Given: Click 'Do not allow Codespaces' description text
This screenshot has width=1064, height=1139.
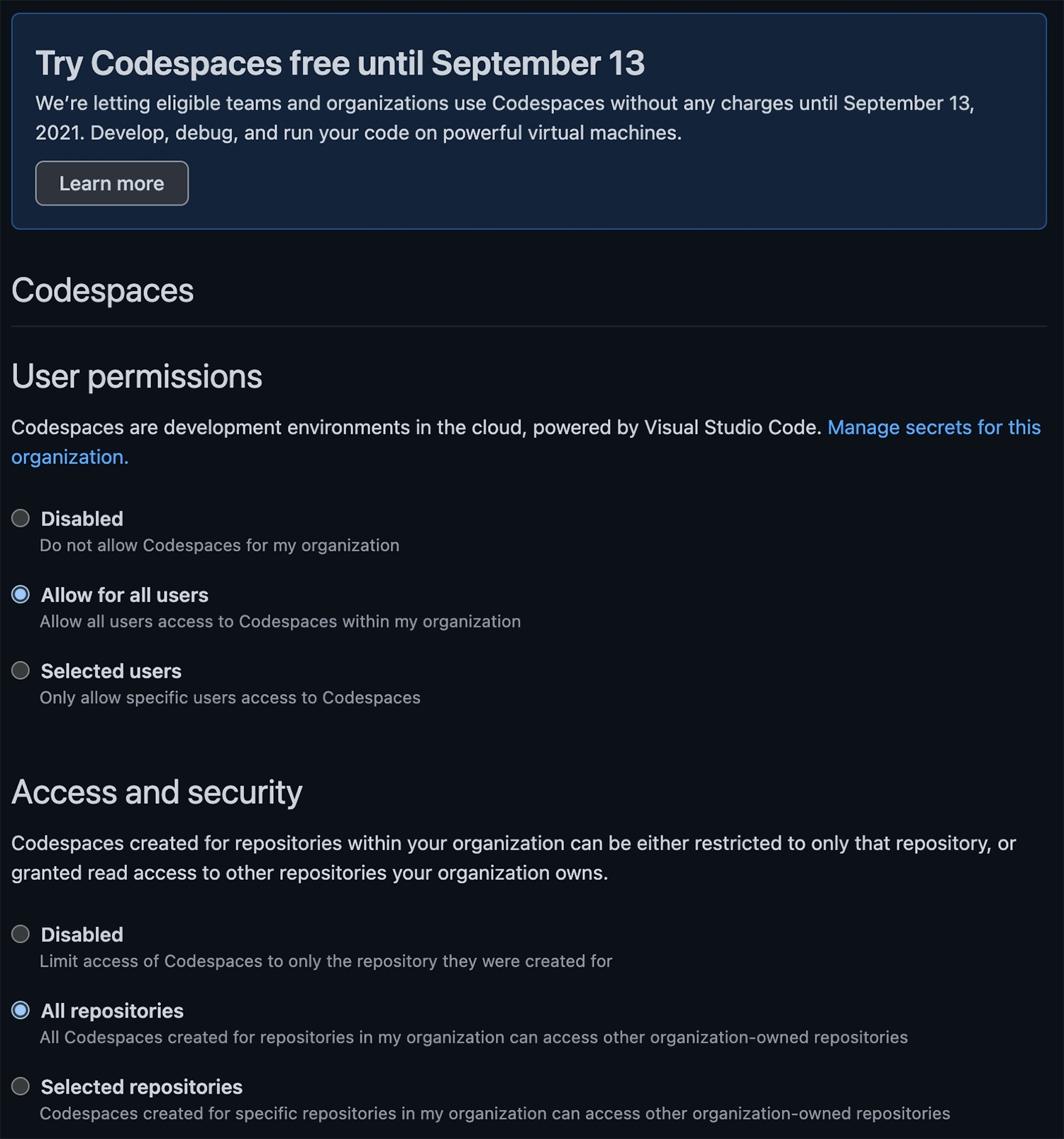Looking at the screenshot, I should click(220, 545).
